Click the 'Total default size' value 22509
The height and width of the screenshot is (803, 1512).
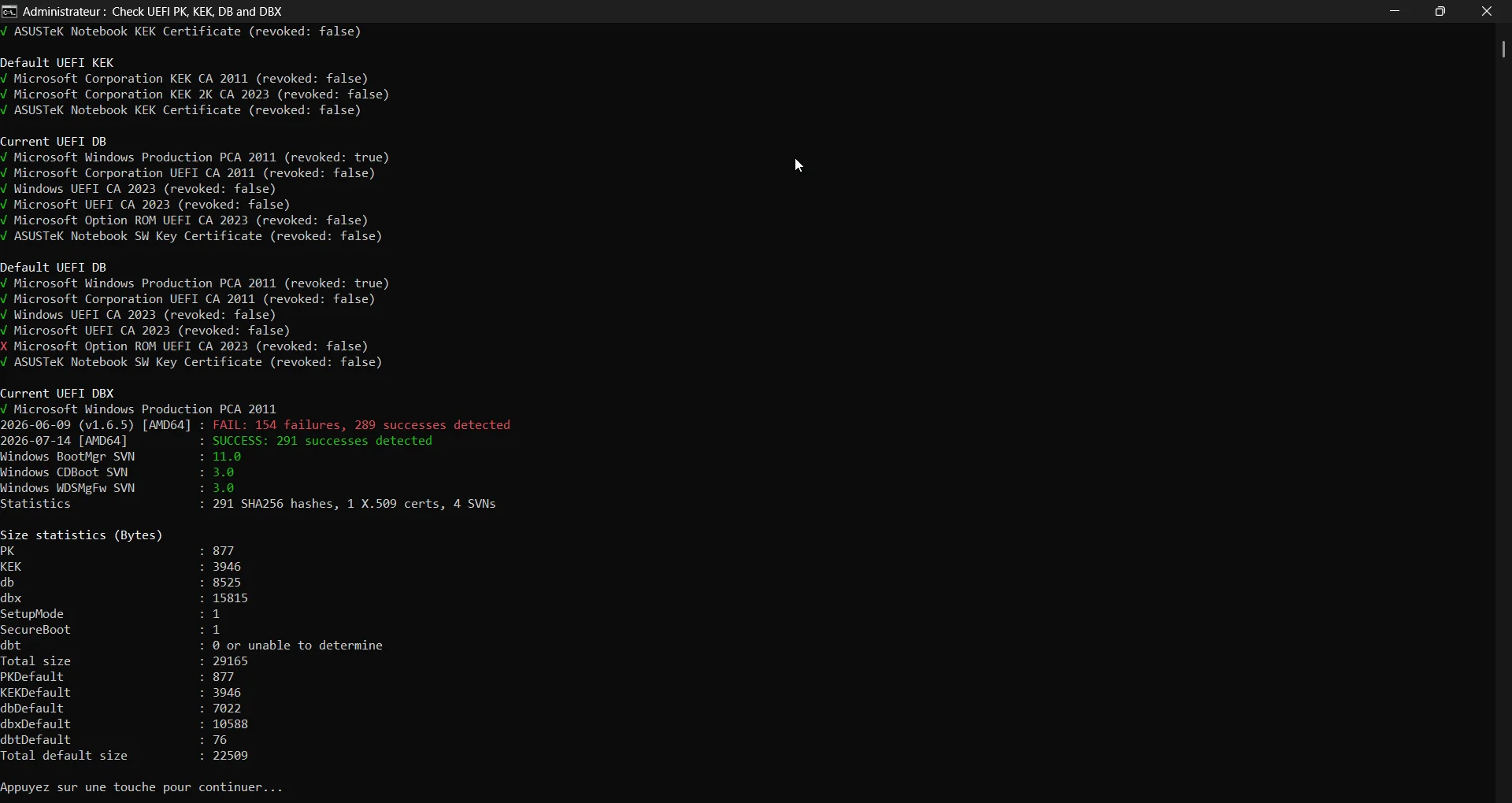pos(232,756)
